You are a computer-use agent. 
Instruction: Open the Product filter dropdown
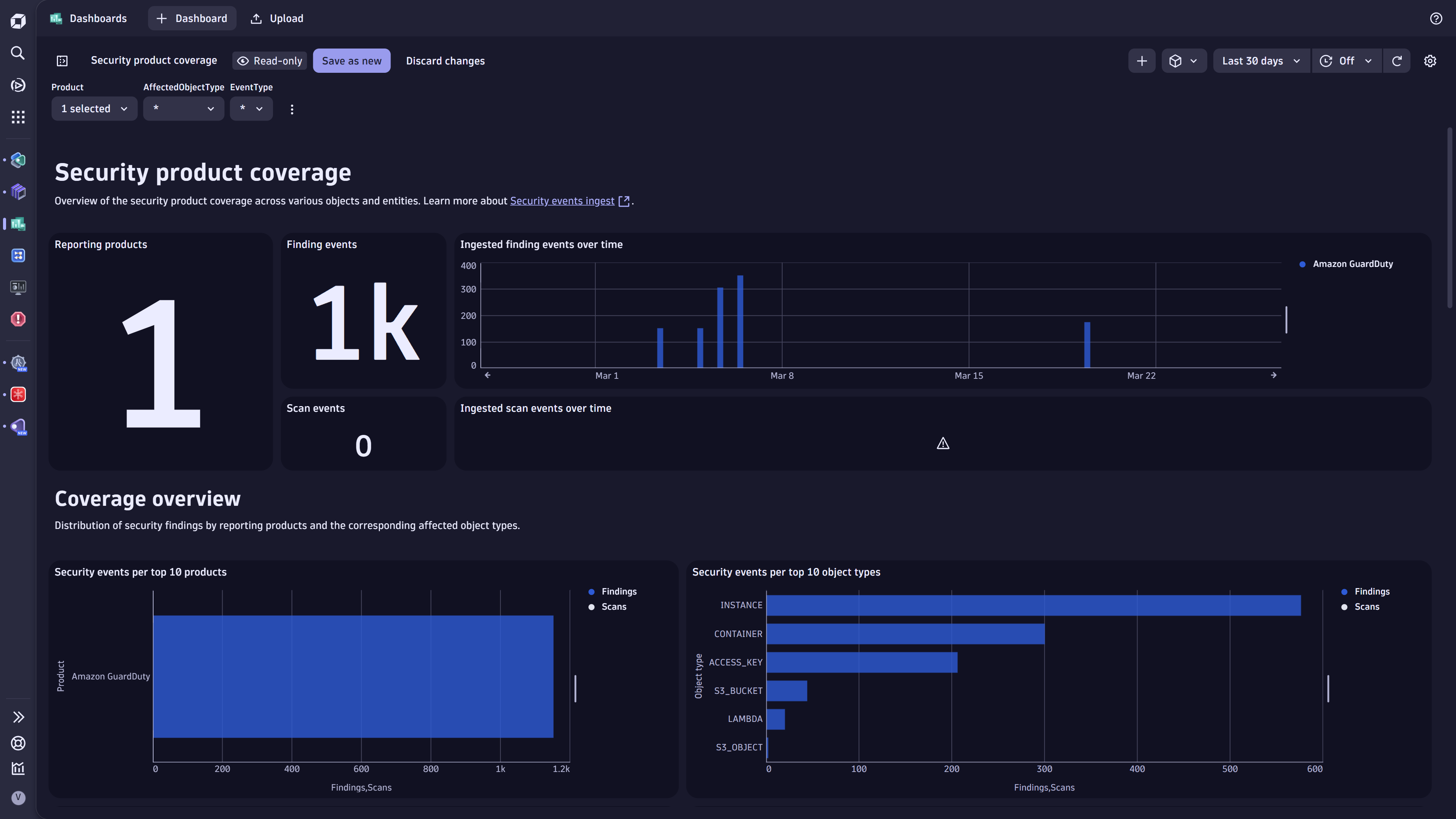94,108
